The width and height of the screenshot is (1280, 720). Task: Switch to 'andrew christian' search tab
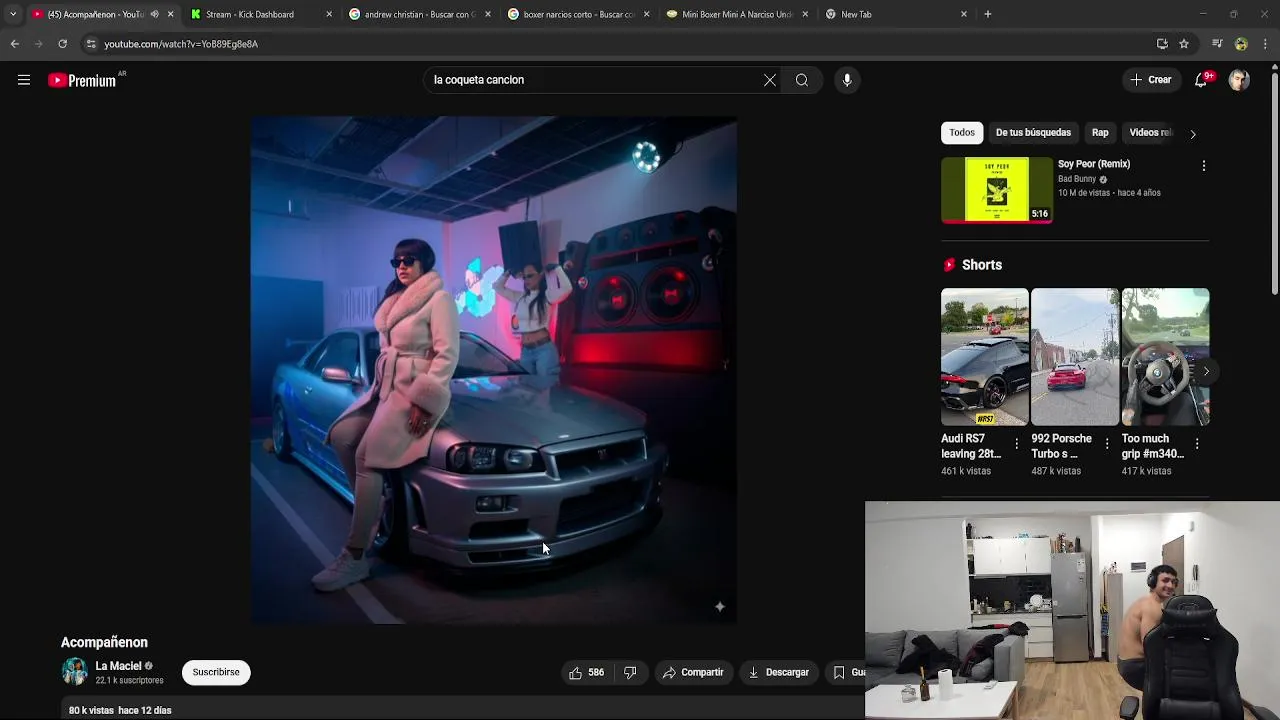click(419, 14)
